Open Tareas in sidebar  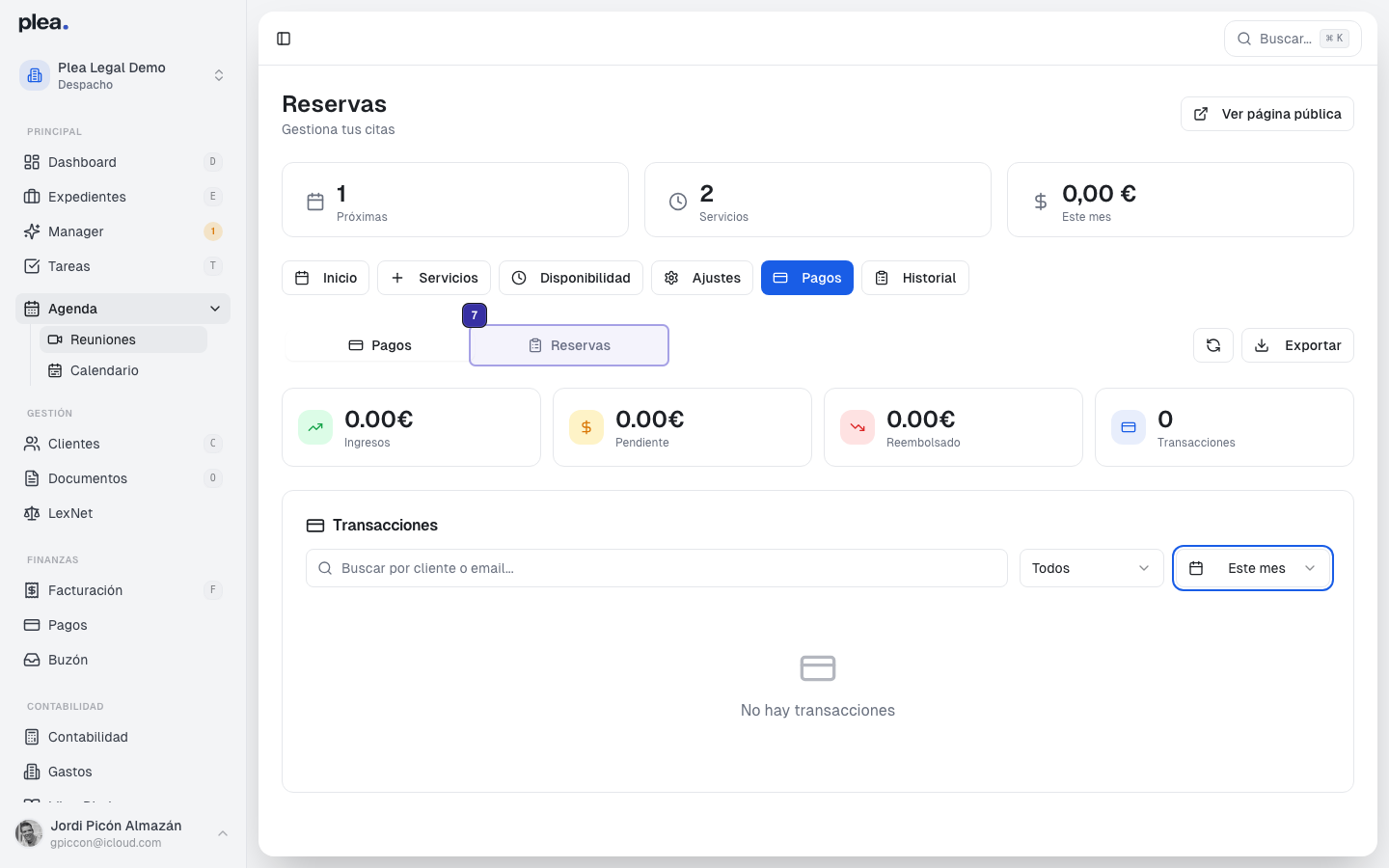[123, 266]
